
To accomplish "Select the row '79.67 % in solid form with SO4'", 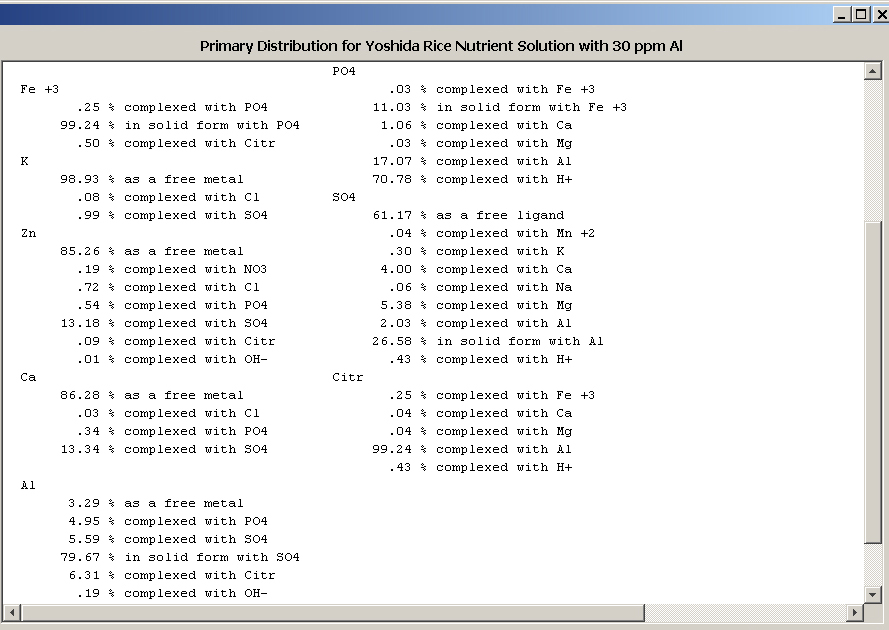I will click(180, 557).
